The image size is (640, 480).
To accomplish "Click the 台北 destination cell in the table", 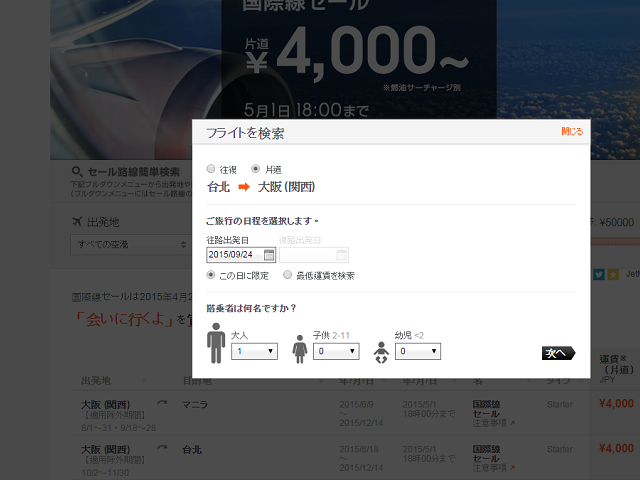I will pyautogui.click(x=192, y=450).
